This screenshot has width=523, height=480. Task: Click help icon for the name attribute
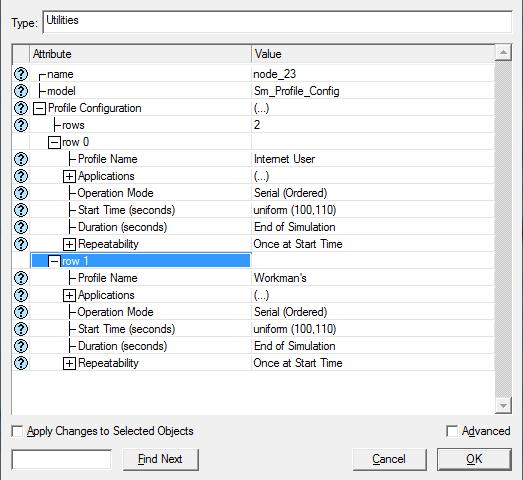(x=21, y=74)
